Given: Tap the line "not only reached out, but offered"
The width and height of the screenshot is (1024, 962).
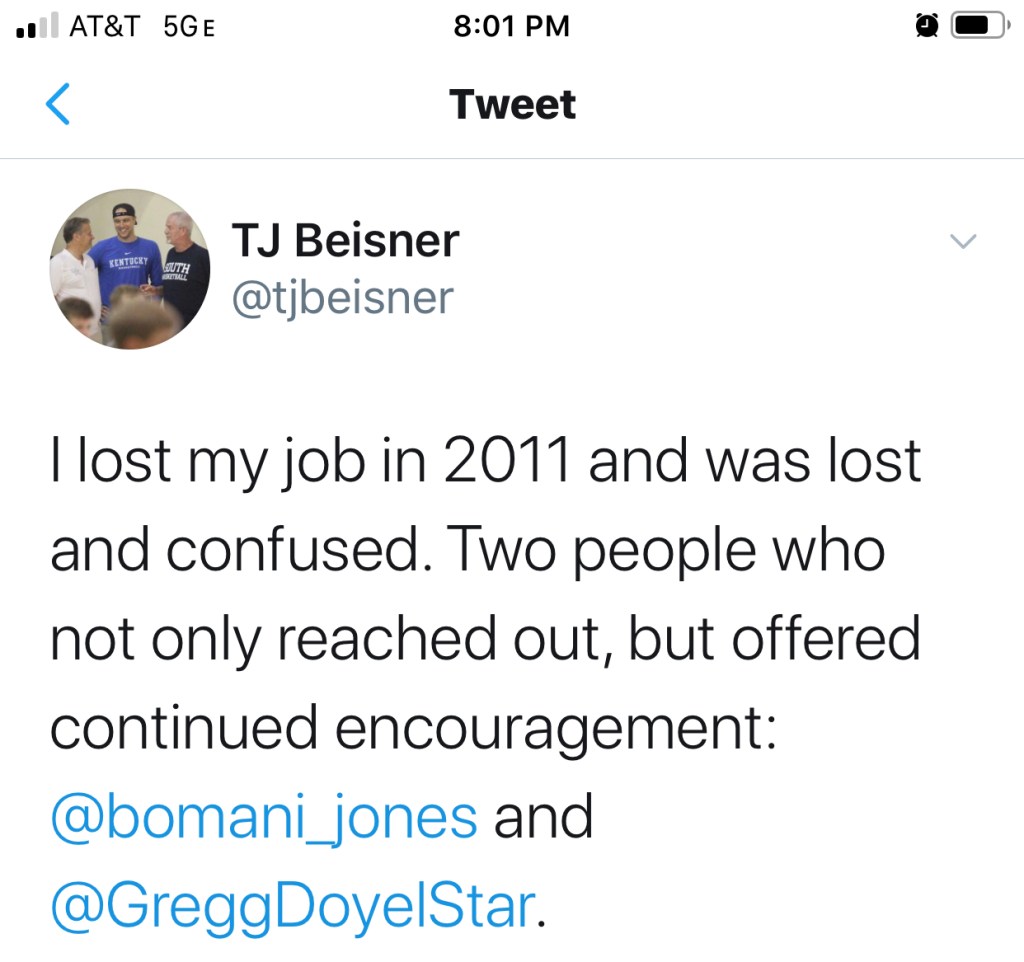Looking at the screenshot, I should [485, 638].
